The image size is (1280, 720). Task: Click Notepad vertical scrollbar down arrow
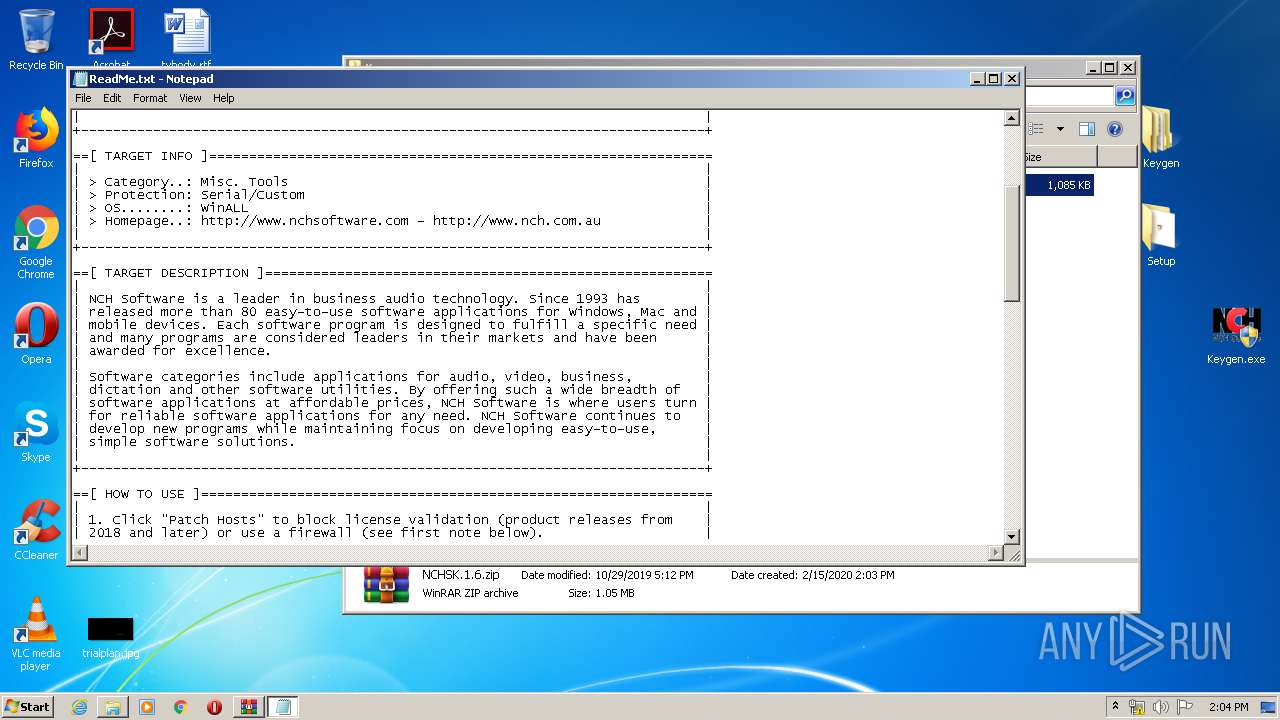pyautogui.click(x=1011, y=537)
